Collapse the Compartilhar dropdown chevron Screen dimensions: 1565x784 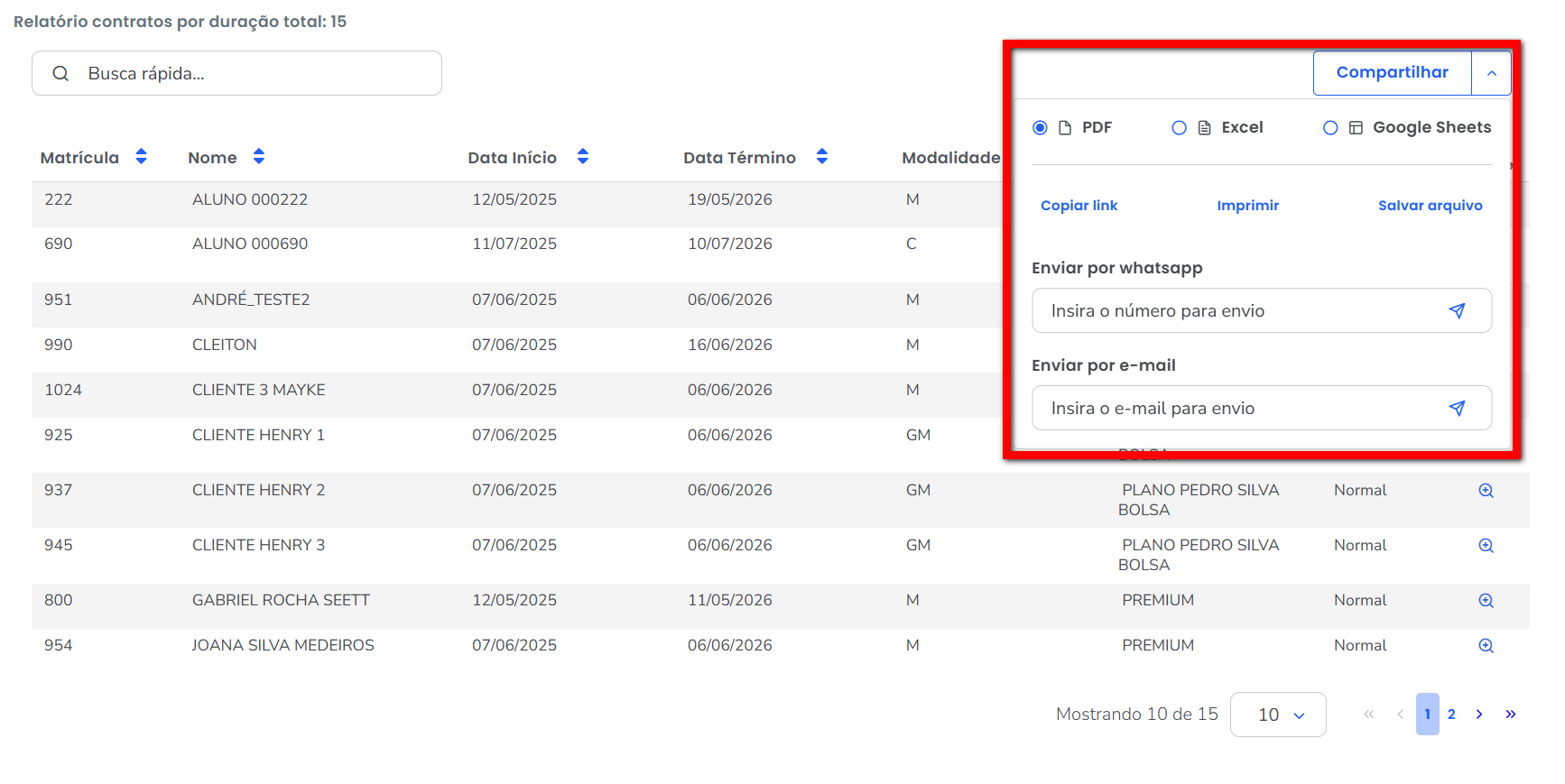click(x=1491, y=73)
